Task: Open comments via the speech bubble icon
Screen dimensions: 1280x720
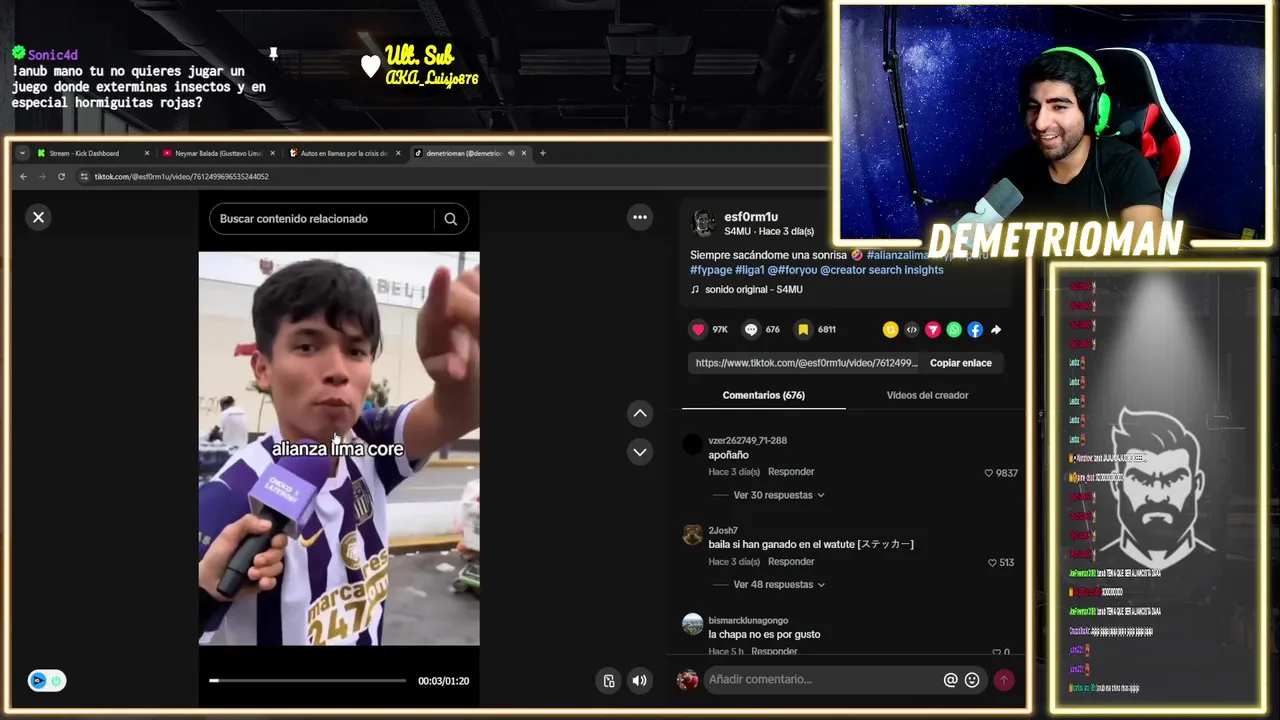Action: click(x=751, y=329)
